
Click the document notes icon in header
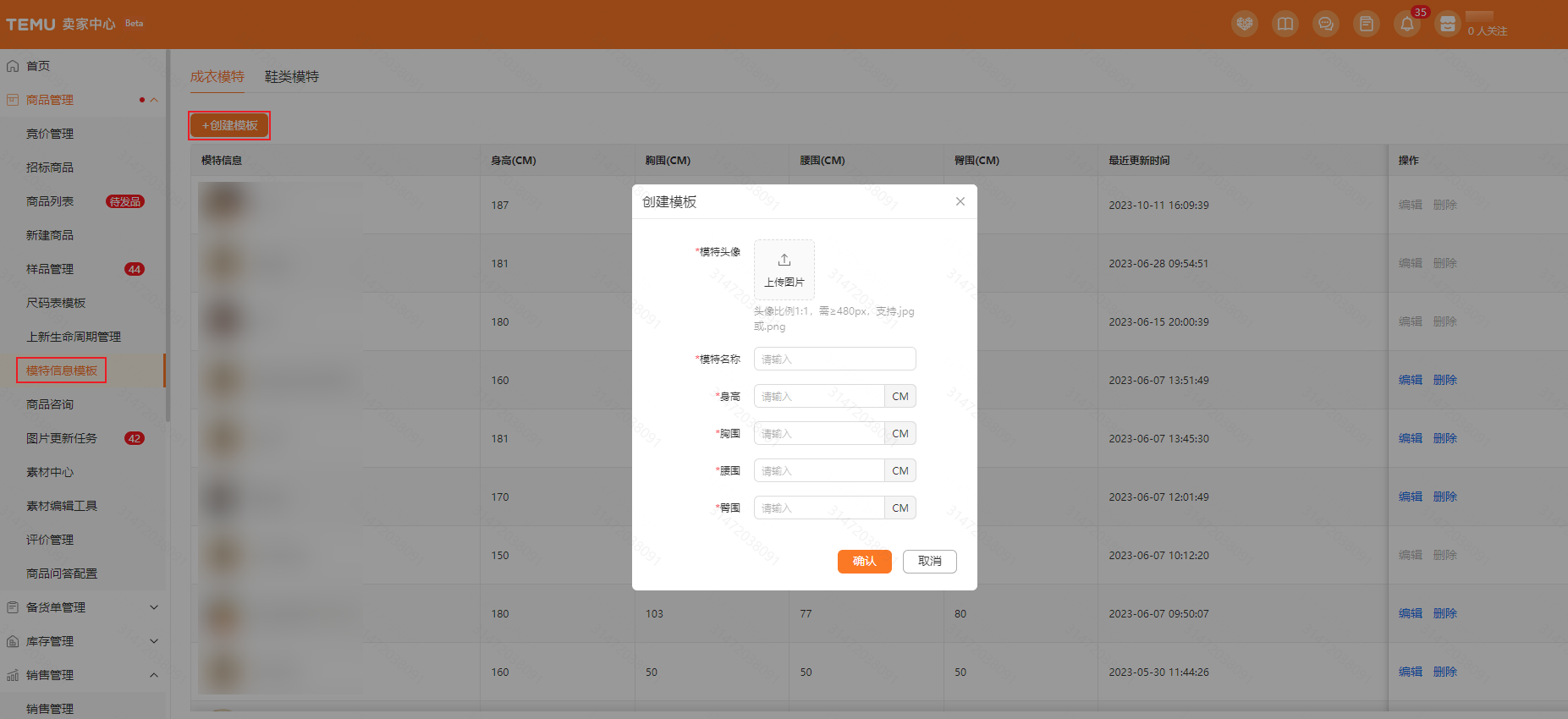[1366, 25]
